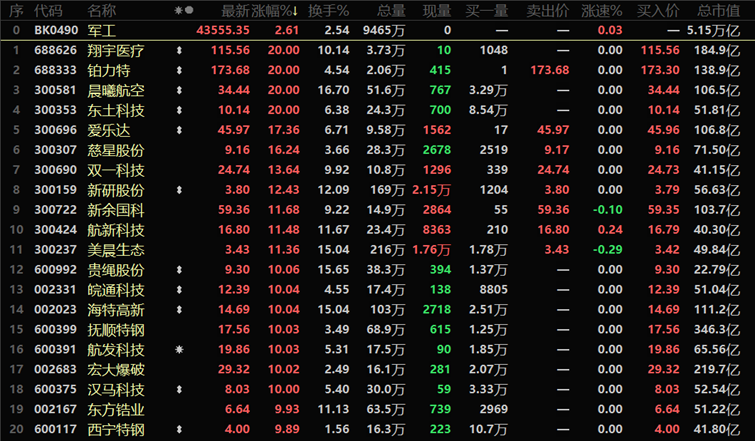Click stock code 300307

coord(55,150)
